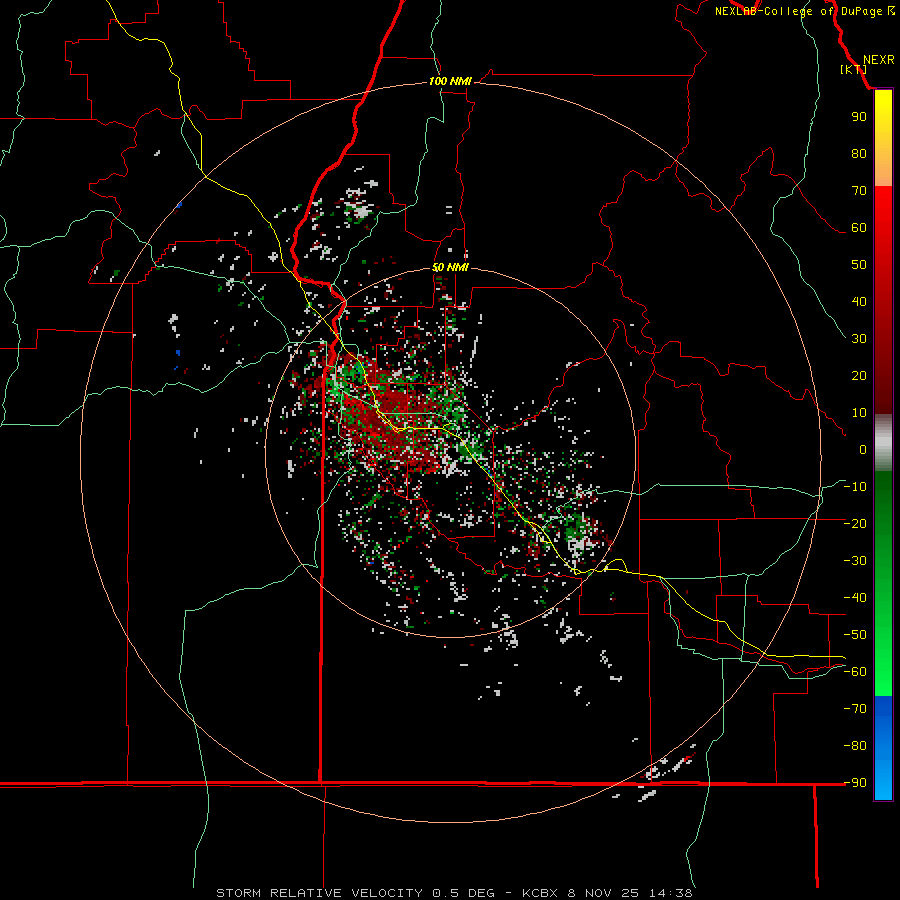This screenshot has width=900, height=900.
Task: Click the -10 value on the velocity scale
Action: point(855,487)
